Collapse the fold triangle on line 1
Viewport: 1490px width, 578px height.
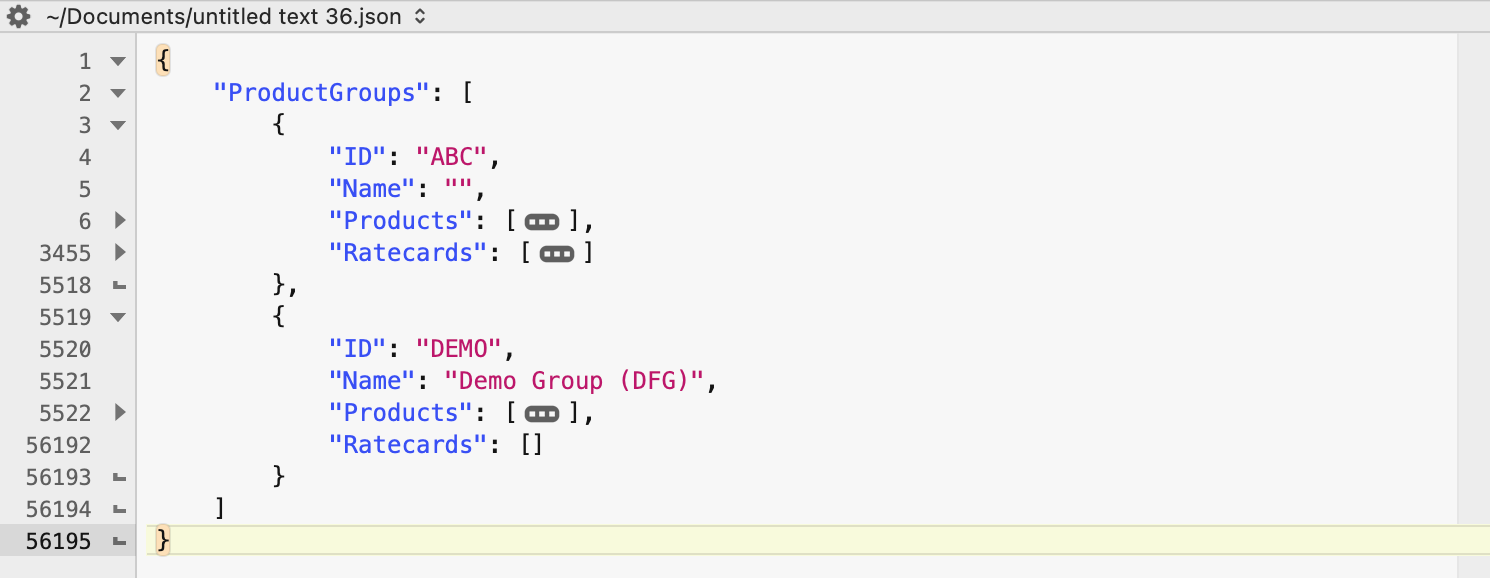click(118, 62)
